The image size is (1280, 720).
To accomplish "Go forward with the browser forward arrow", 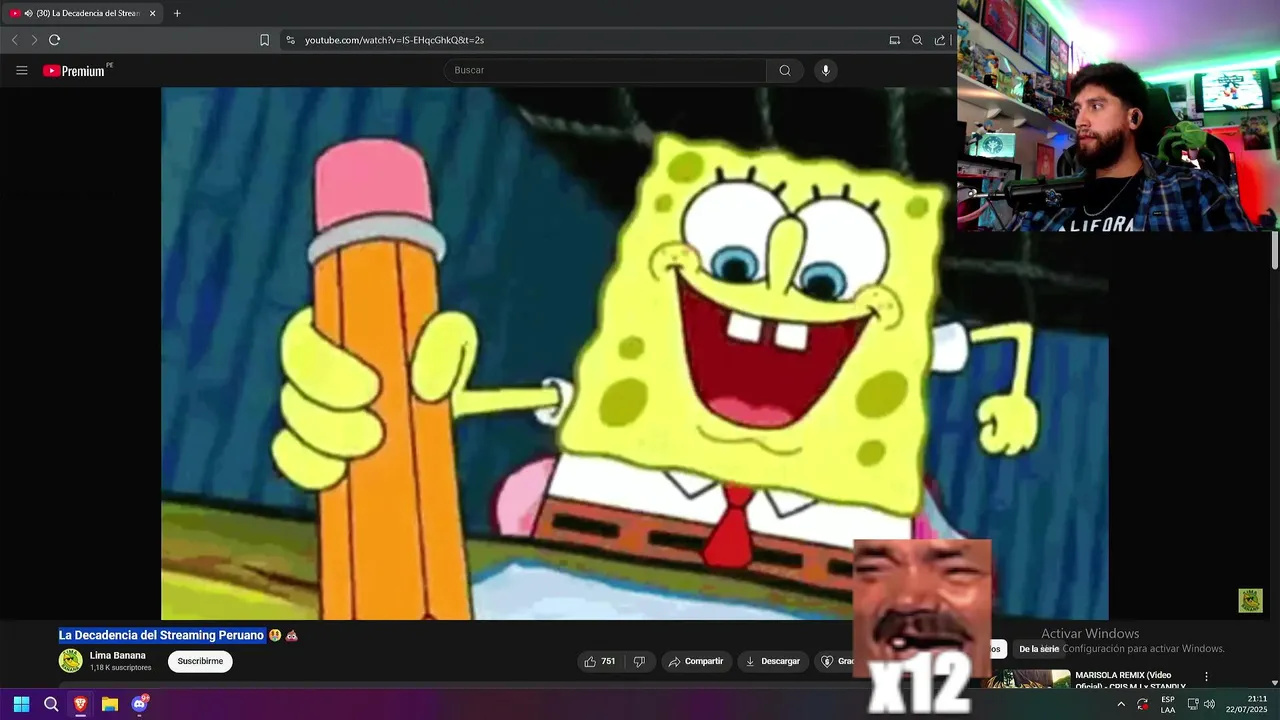I will pyautogui.click(x=34, y=40).
